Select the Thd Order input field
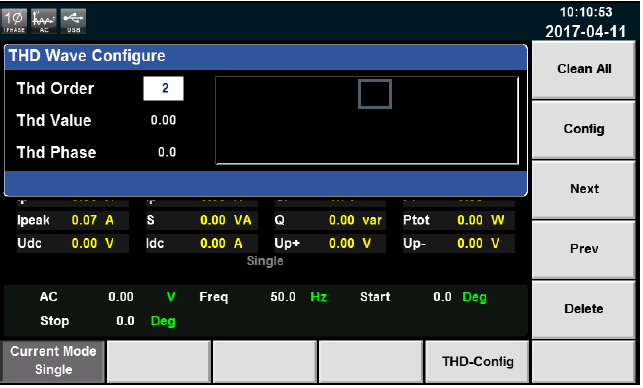The image size is (643, 388). click(x=163, y=88)
